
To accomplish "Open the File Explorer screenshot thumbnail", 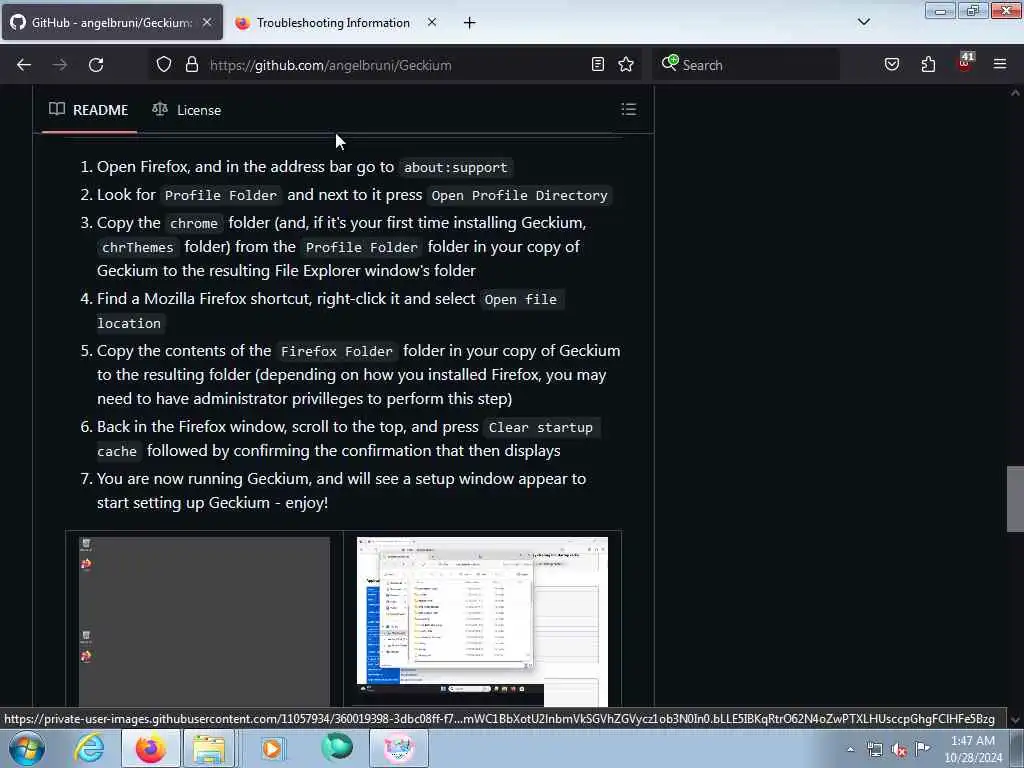I will [482, 621].
